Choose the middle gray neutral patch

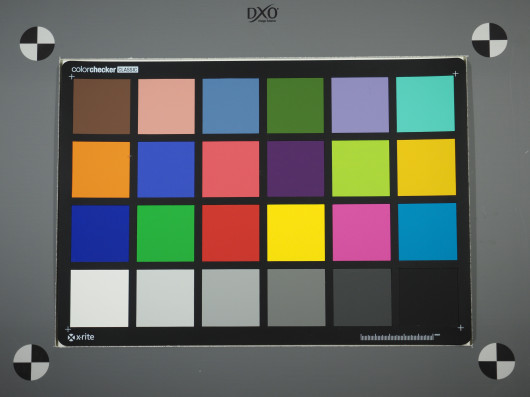(296, 297)
